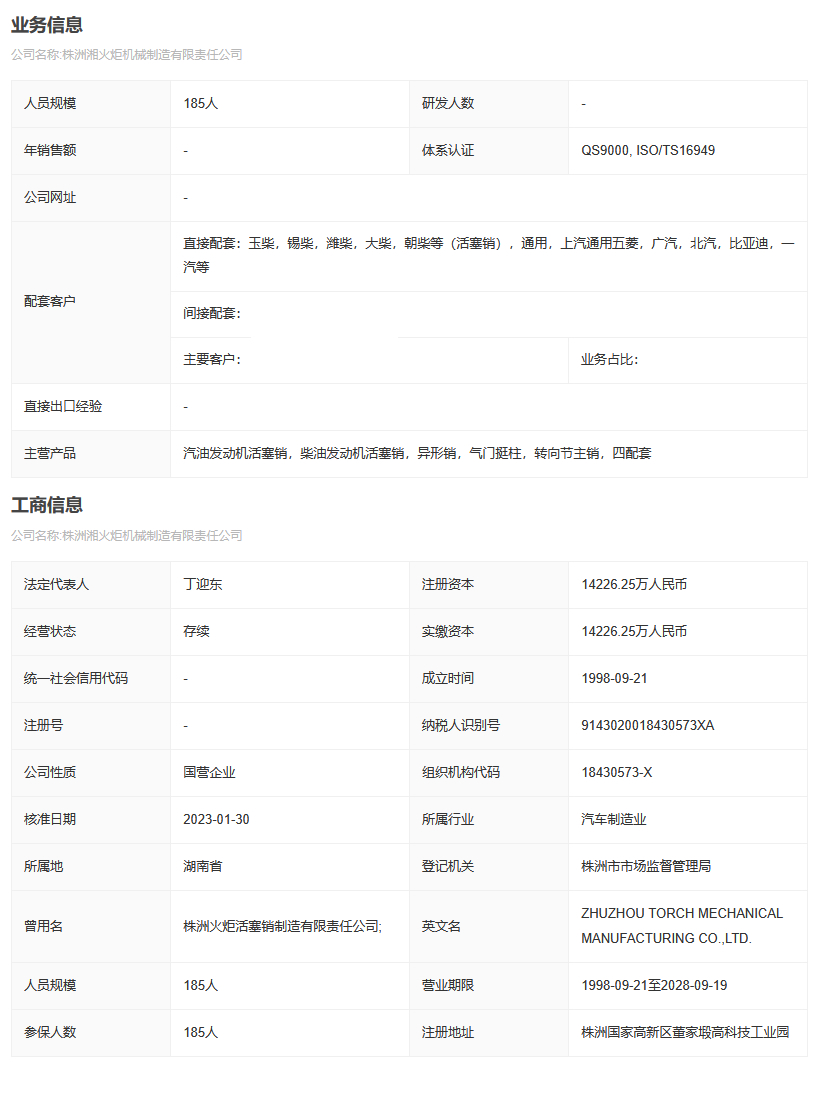Select English name ZHUZHOU TORCH MECHANICAL MANUFACTURING

682,926
